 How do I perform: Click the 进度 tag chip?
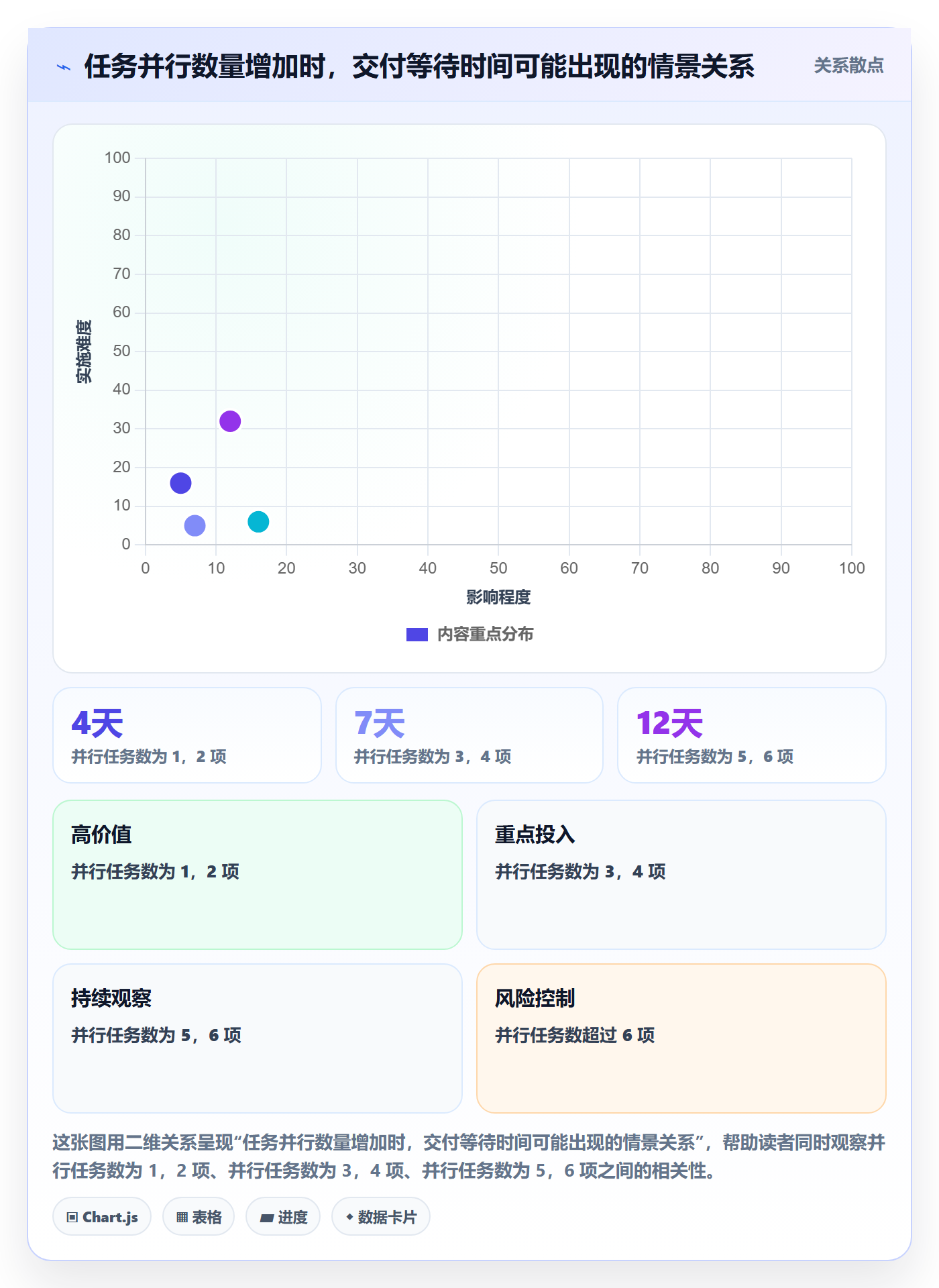[x=283, y=1217]
